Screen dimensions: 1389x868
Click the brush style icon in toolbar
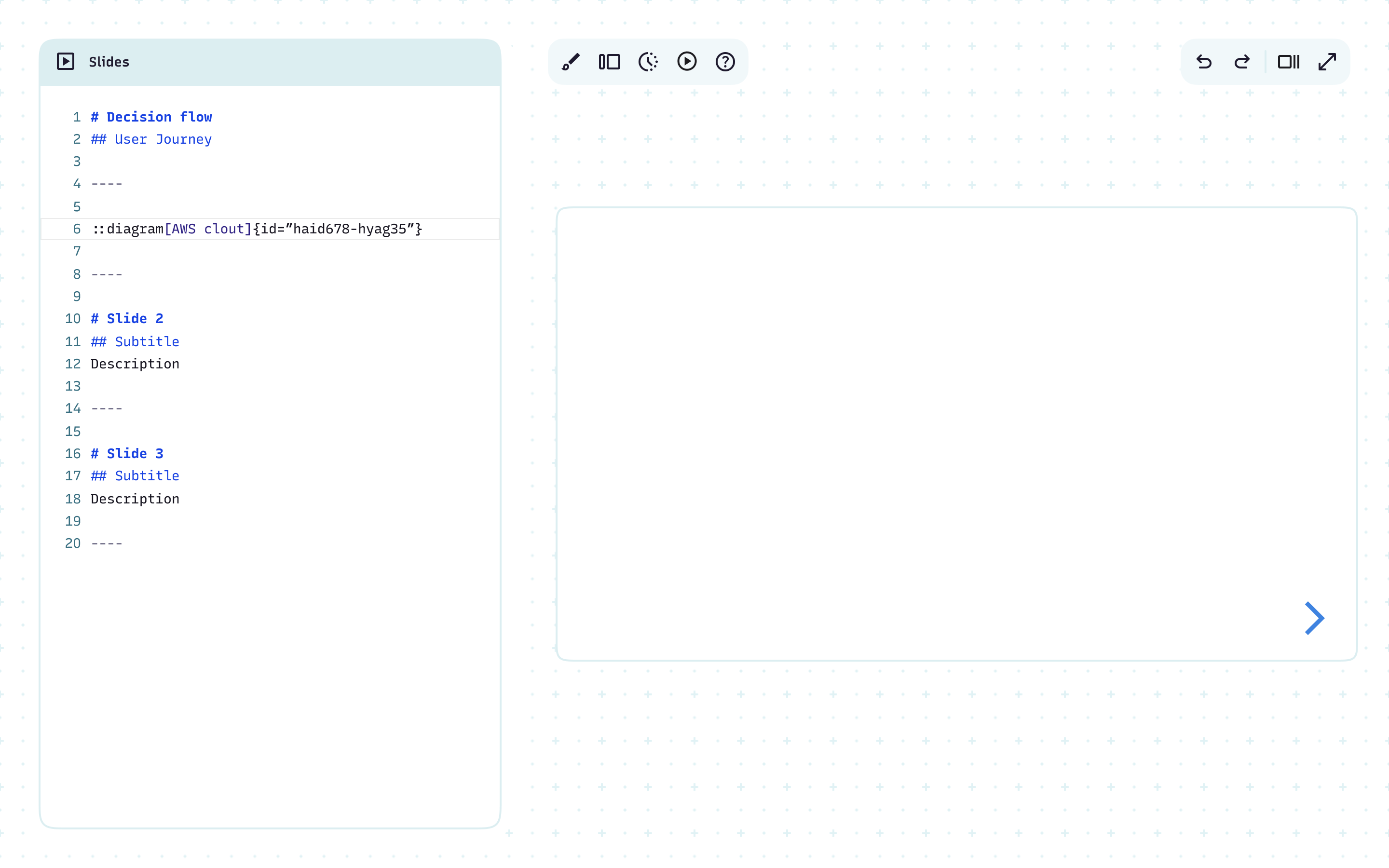(x=571, y=61)
